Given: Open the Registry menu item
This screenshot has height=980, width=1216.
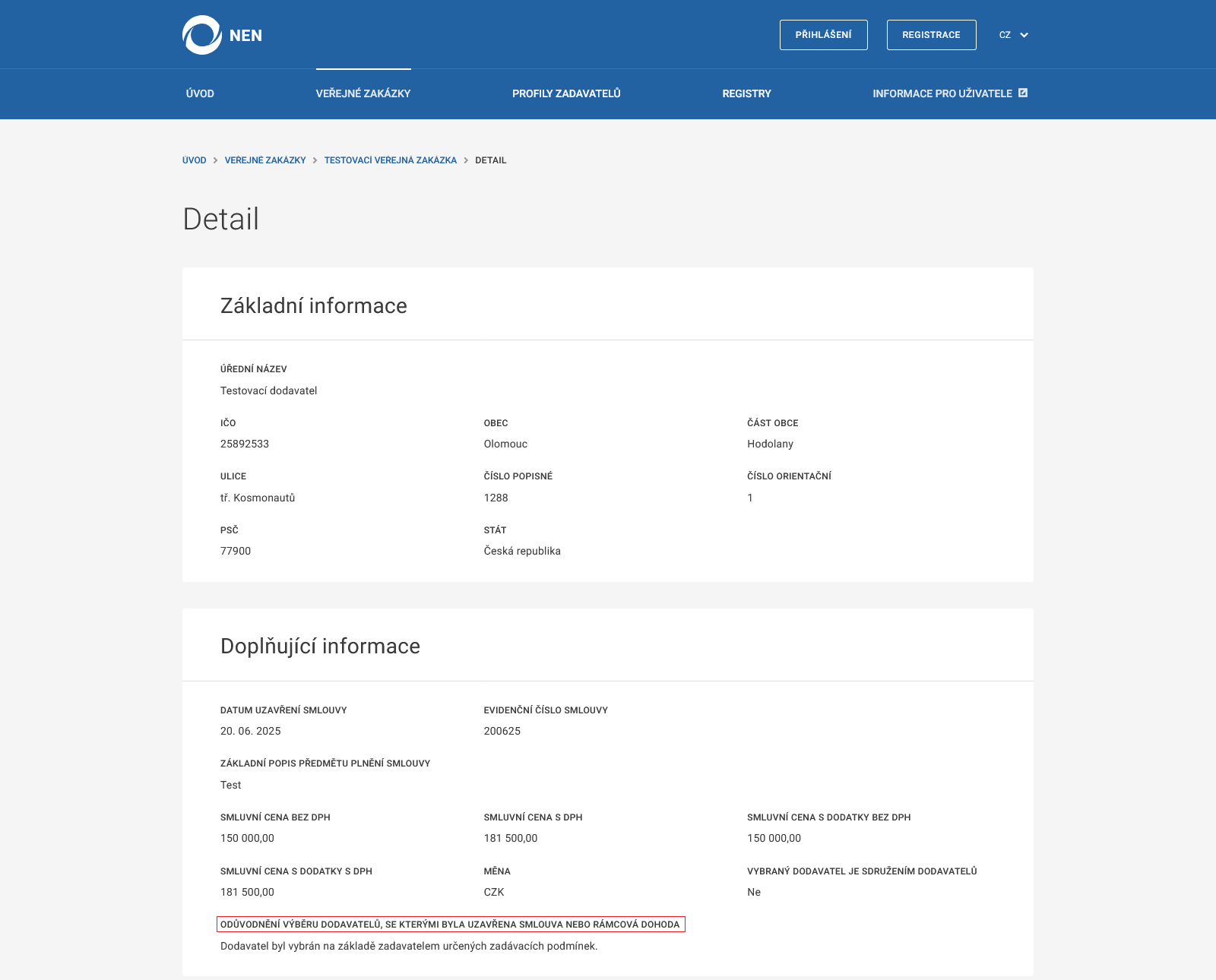Looking at the screenshot, I should [x=746, y=93].
